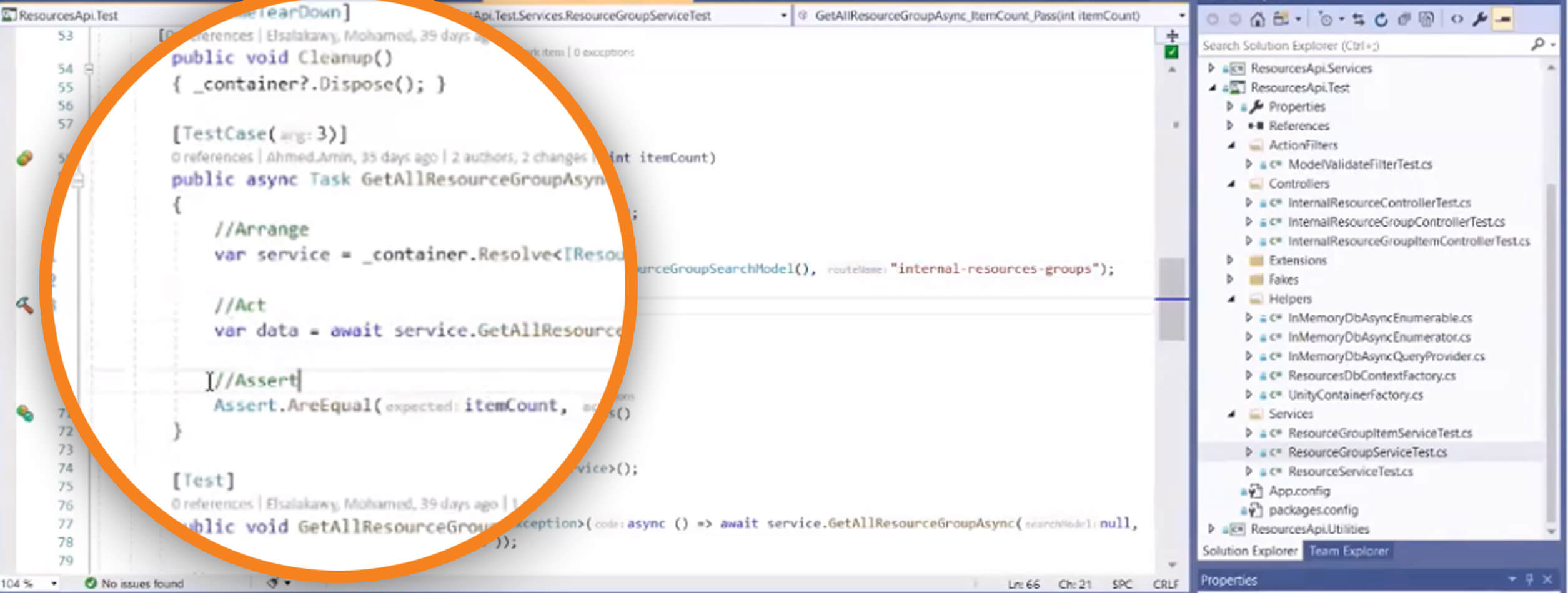Click the search magnifier in Solution Explorer
Screen dimensions: 1568x593
(x=1534, y=45)
